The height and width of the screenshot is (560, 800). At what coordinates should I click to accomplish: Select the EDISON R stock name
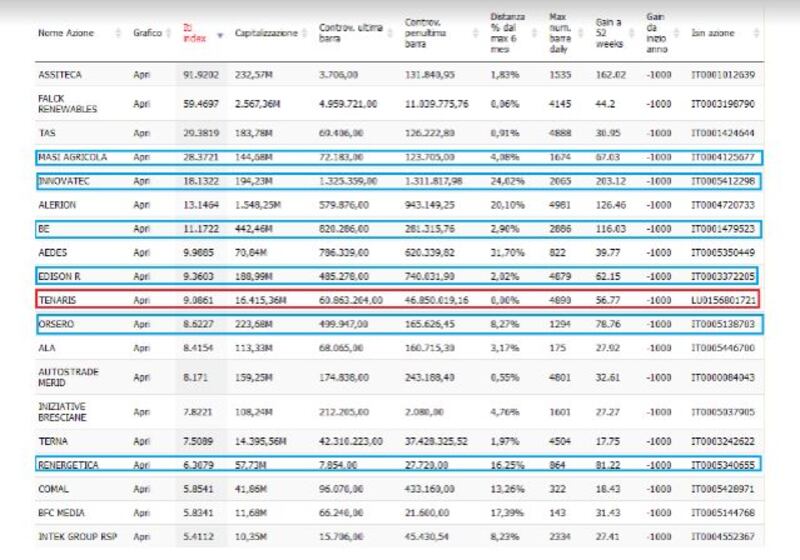(x=59, y=276)
